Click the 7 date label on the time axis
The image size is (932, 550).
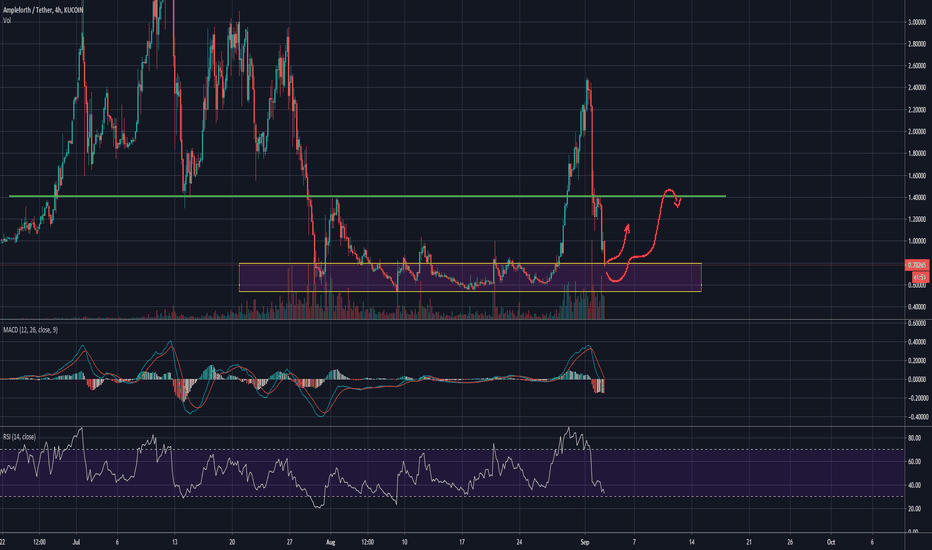634,542
